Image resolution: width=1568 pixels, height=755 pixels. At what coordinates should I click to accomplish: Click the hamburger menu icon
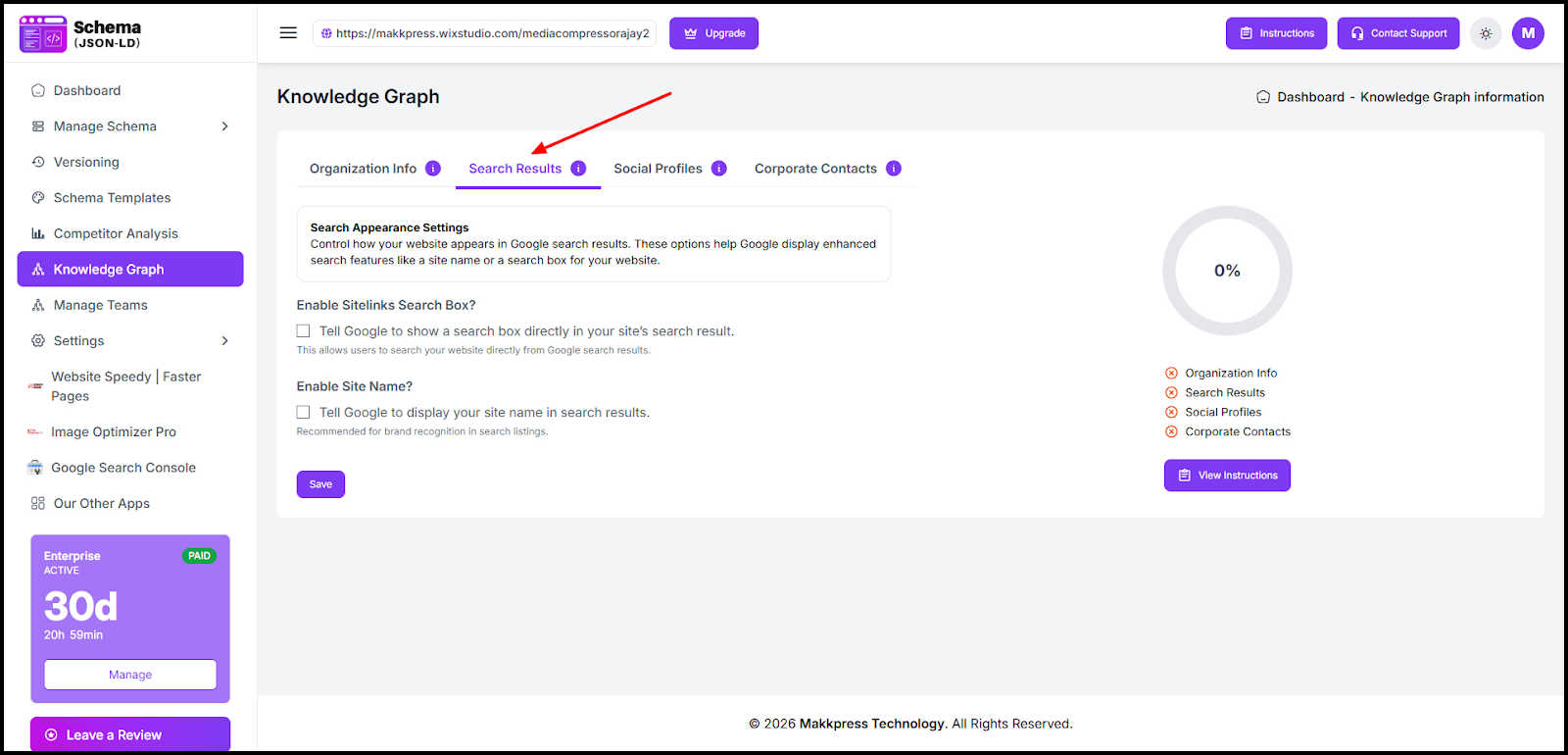coord(288,32)
